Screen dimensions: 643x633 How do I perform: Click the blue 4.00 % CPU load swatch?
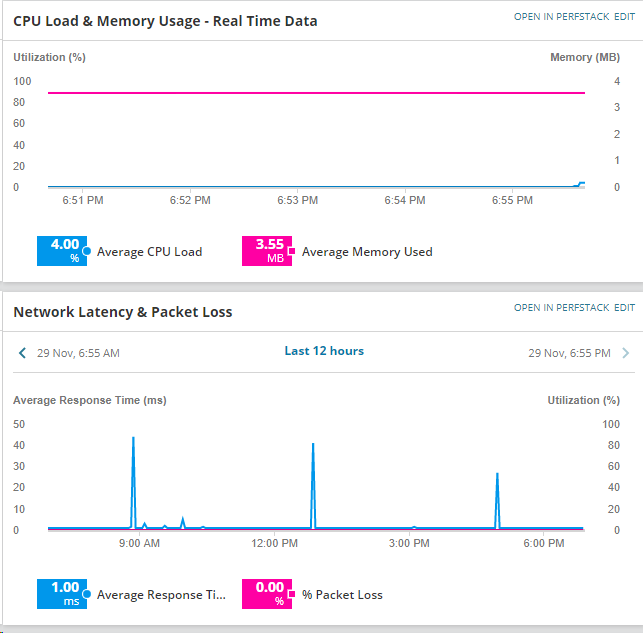click(x=62, y=251)
